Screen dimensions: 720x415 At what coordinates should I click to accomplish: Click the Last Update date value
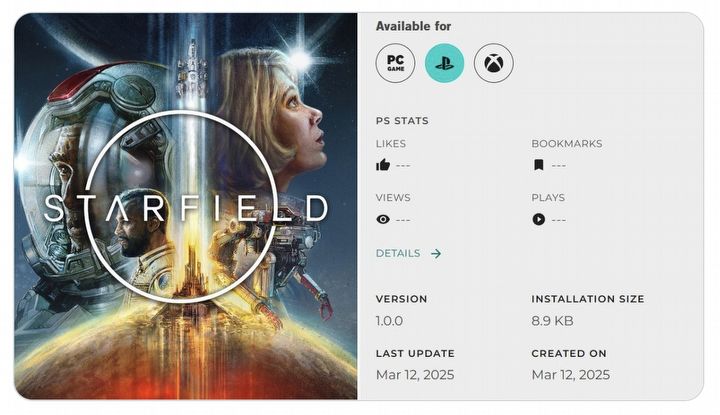415,375
